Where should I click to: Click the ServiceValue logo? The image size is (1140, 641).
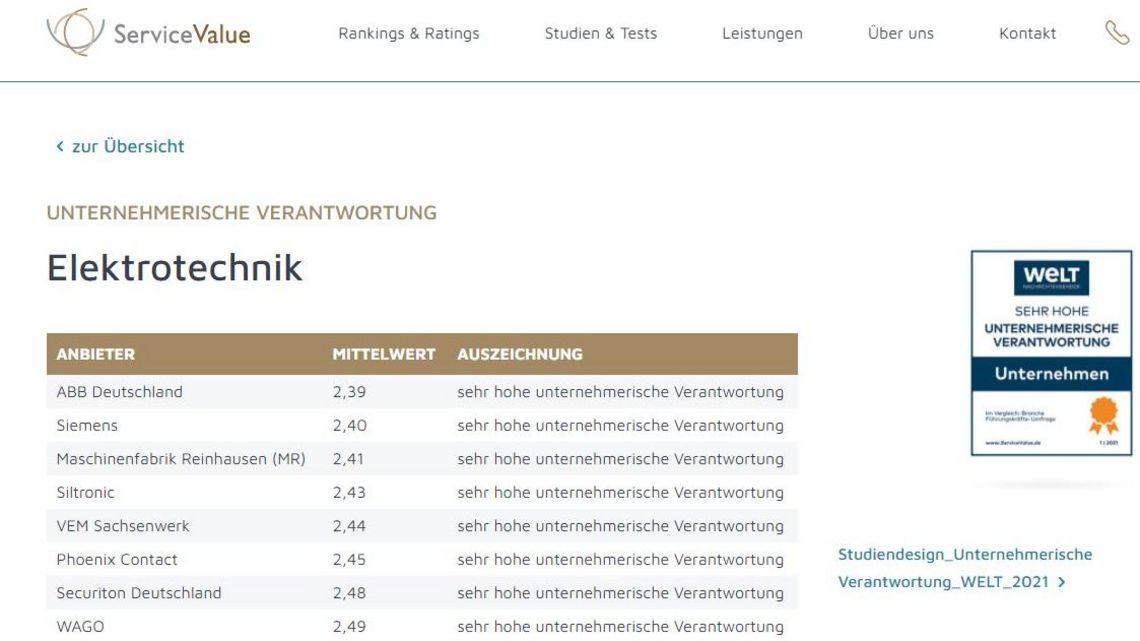tap(148, 33)
